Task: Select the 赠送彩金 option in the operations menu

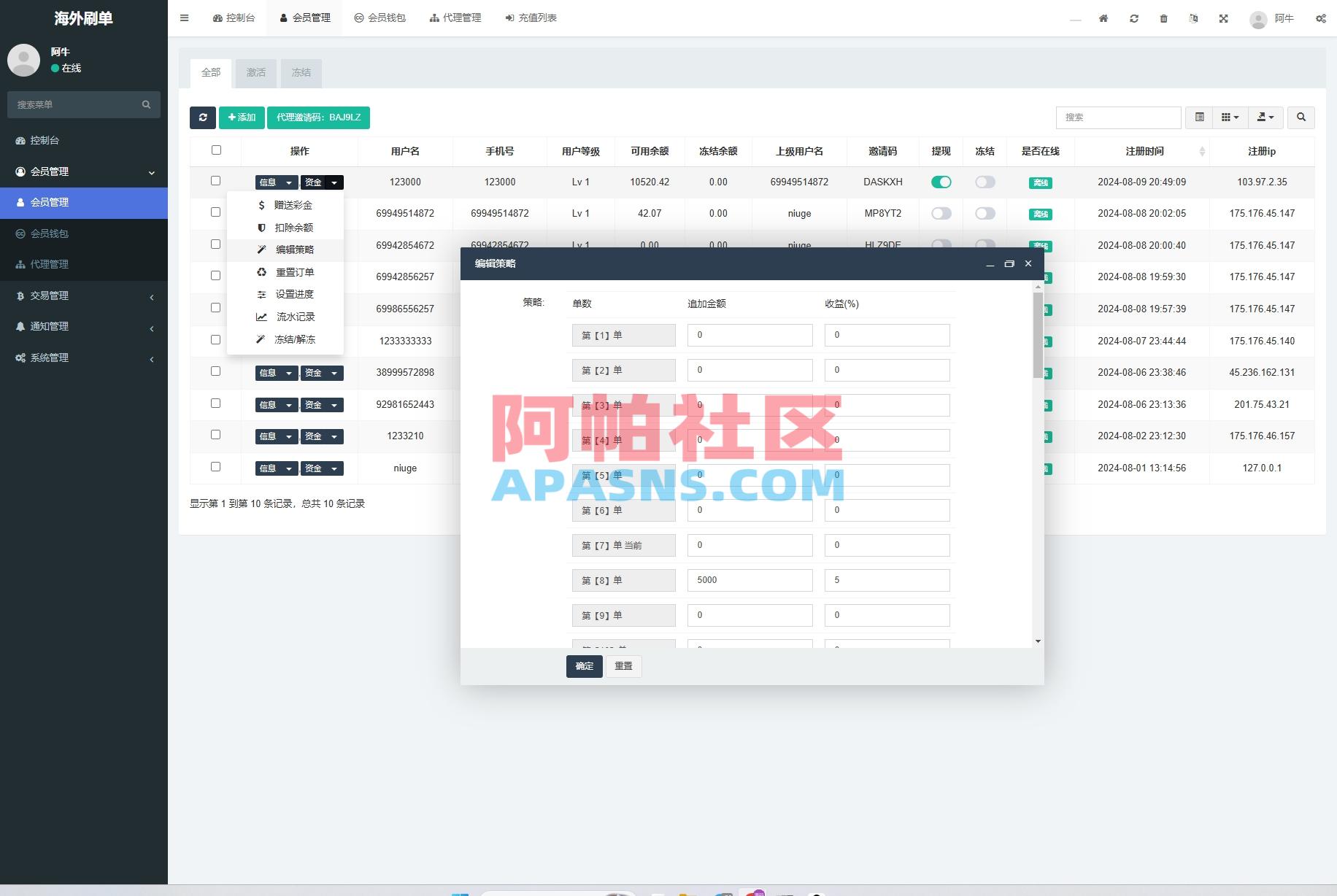Action: pos(293,204)
